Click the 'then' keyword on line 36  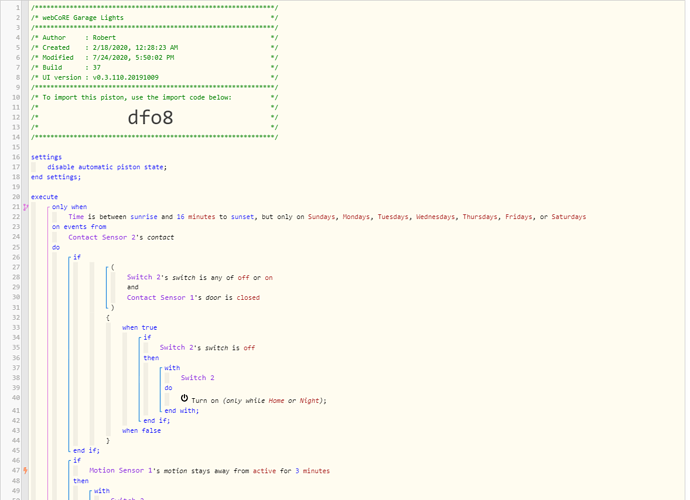[151, 358]
